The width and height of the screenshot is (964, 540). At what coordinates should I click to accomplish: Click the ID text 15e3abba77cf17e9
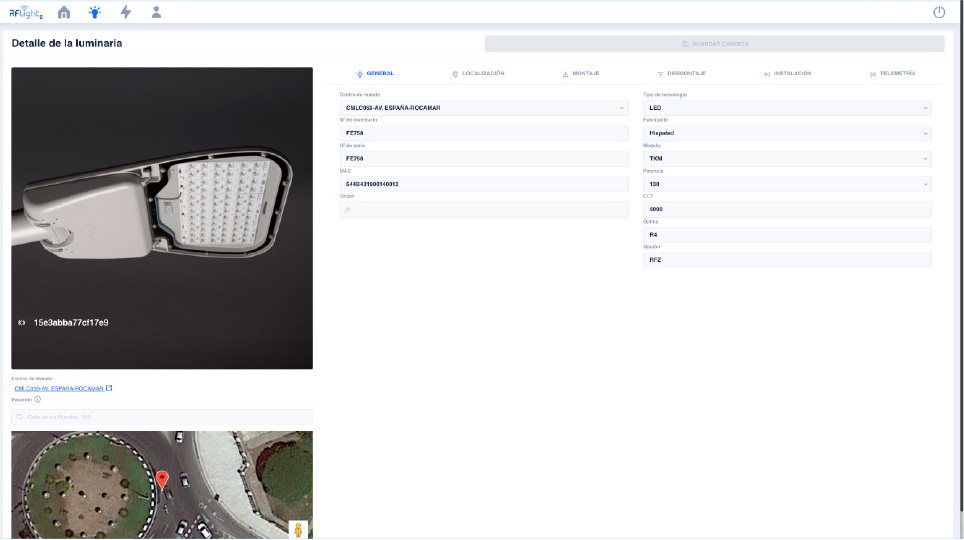71,322
